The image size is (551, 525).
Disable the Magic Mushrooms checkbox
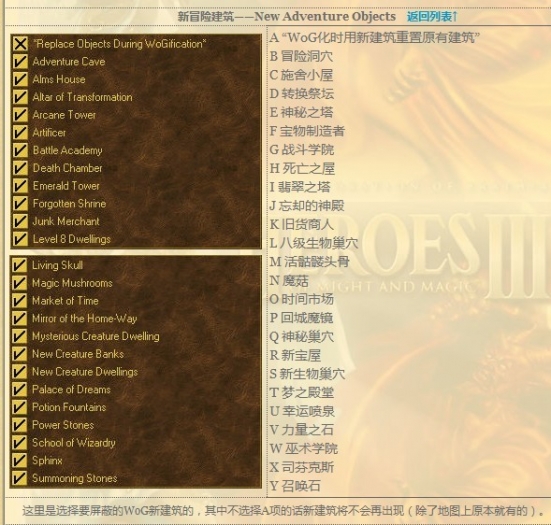[19, 283]
